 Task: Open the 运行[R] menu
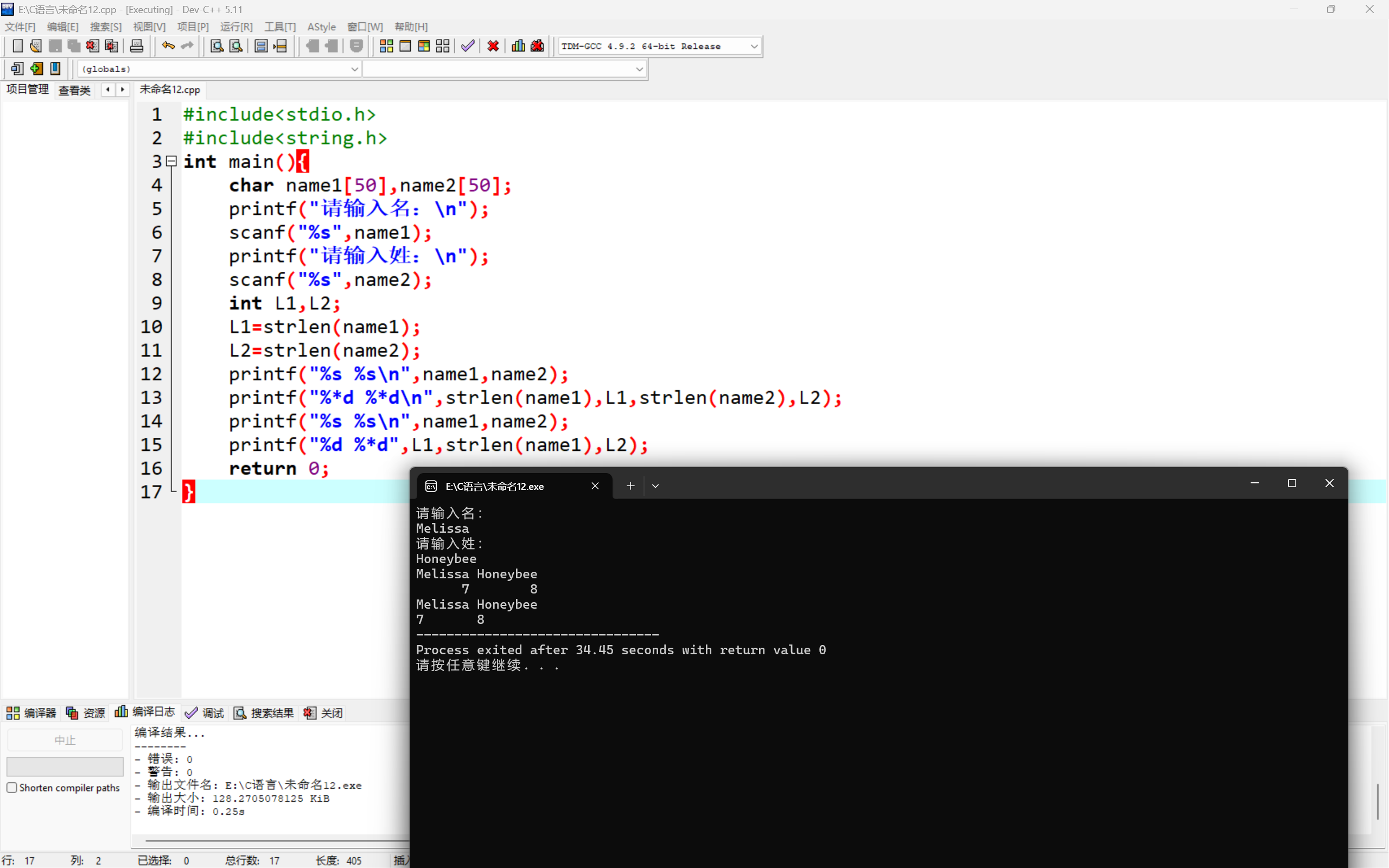[236, 27]
